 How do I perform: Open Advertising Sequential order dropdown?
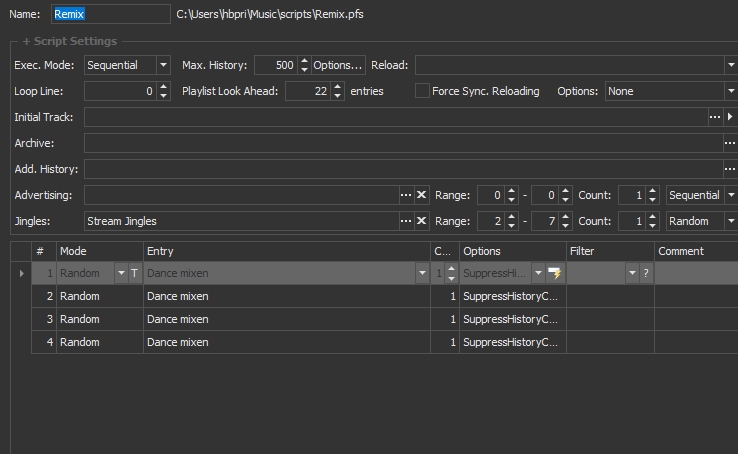(x=731, y=195)
